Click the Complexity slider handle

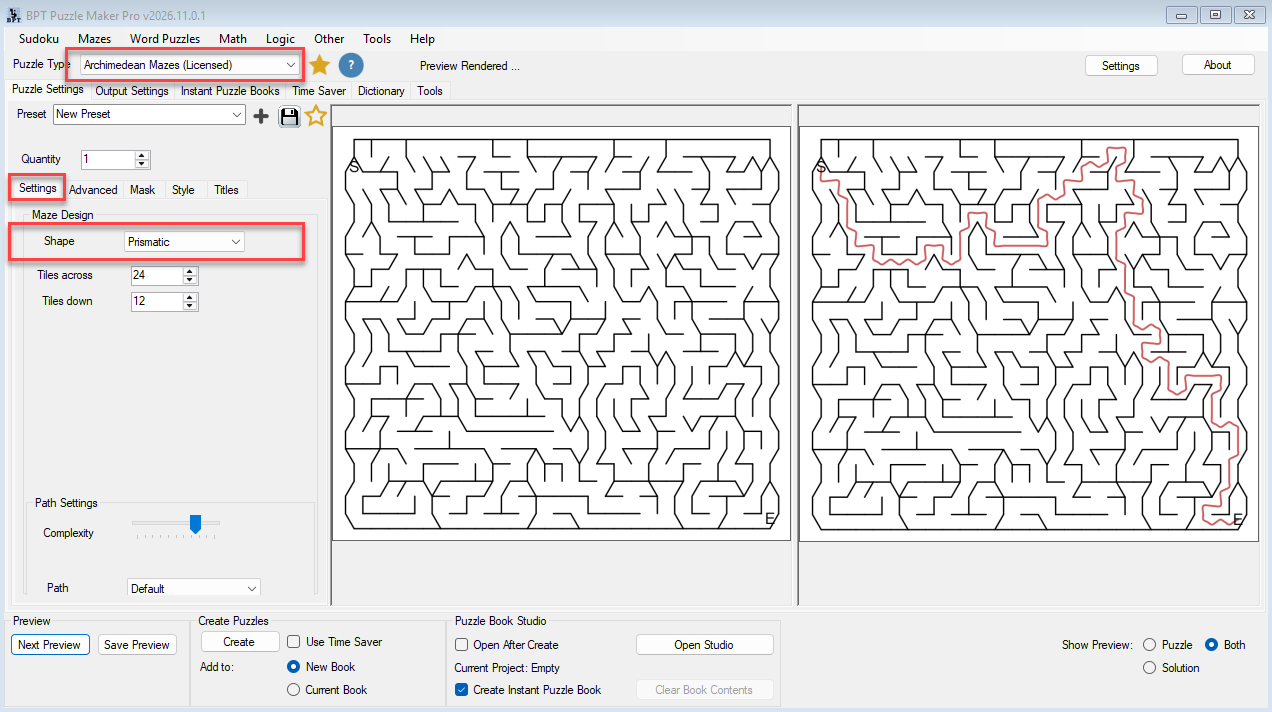pyautogui.click(x=196, y=523)
